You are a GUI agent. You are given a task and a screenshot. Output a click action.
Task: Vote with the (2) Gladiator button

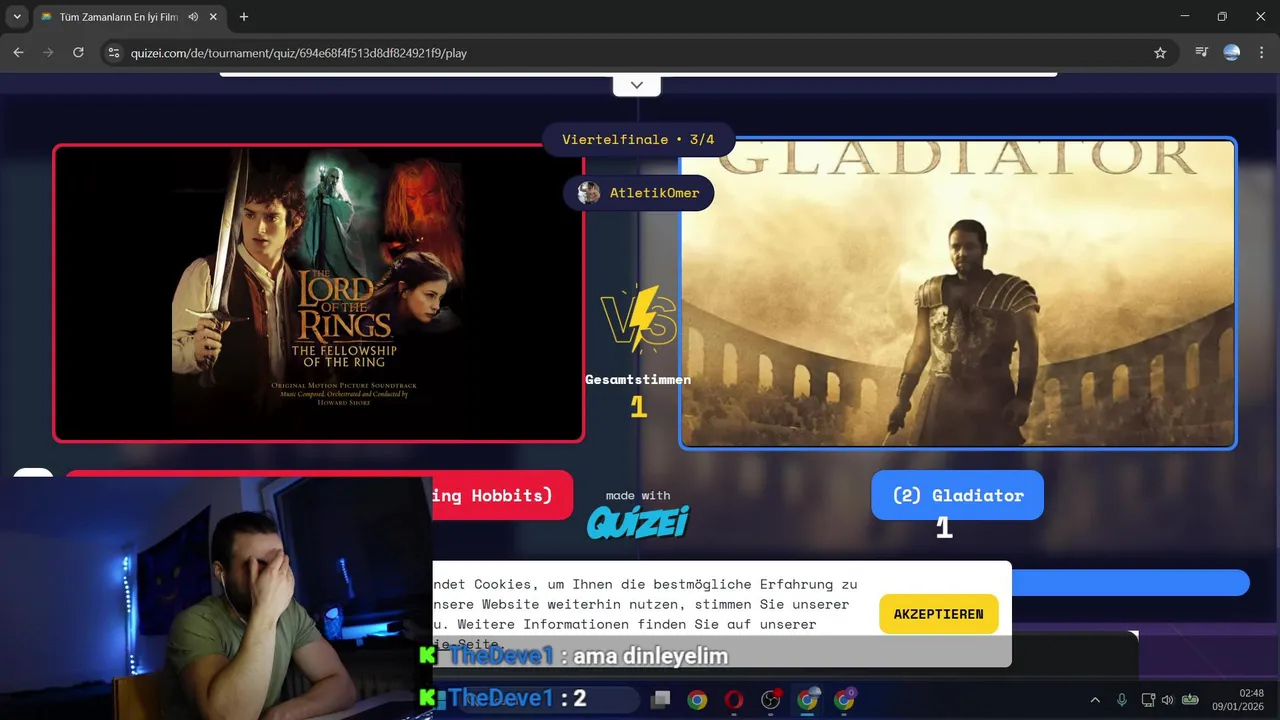coord(957,495)
